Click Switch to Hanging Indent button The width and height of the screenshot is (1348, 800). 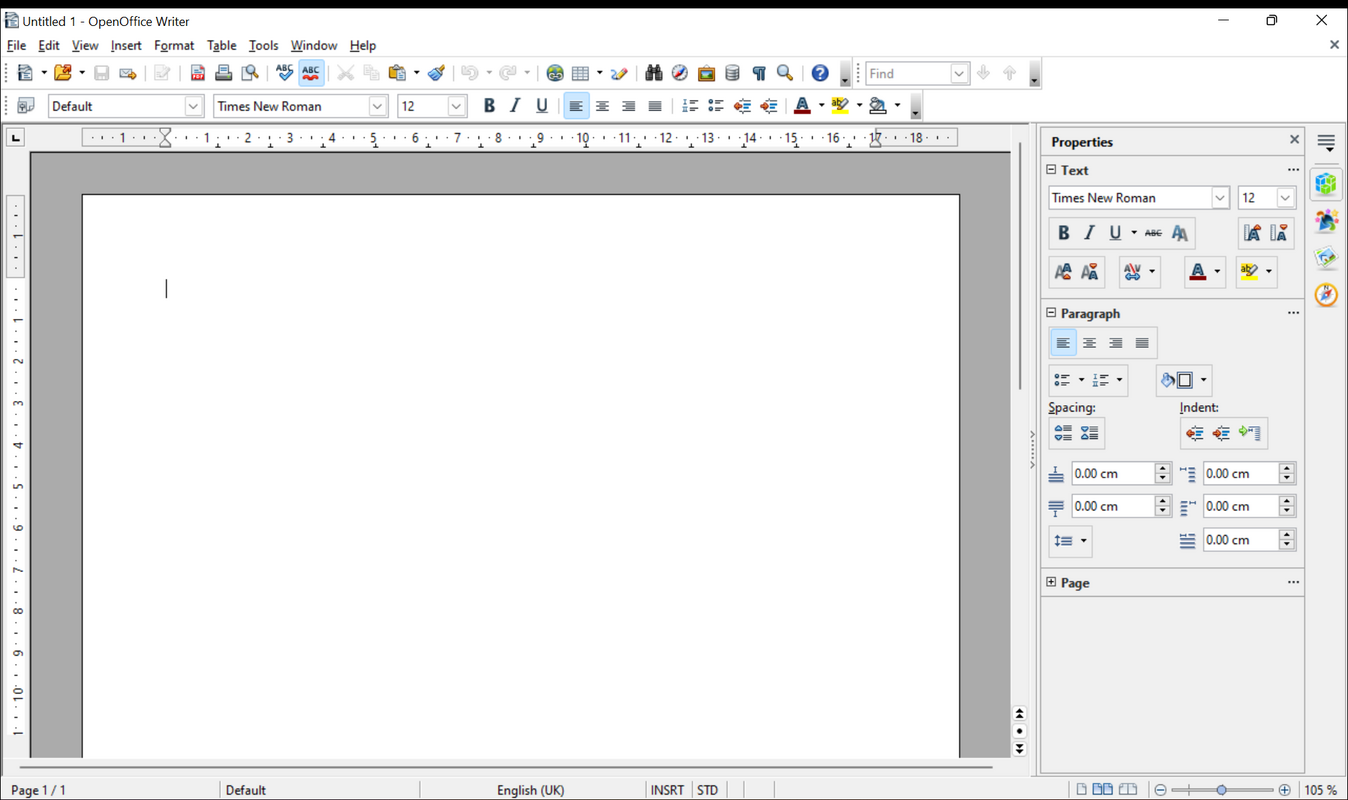click(1250, 433)
